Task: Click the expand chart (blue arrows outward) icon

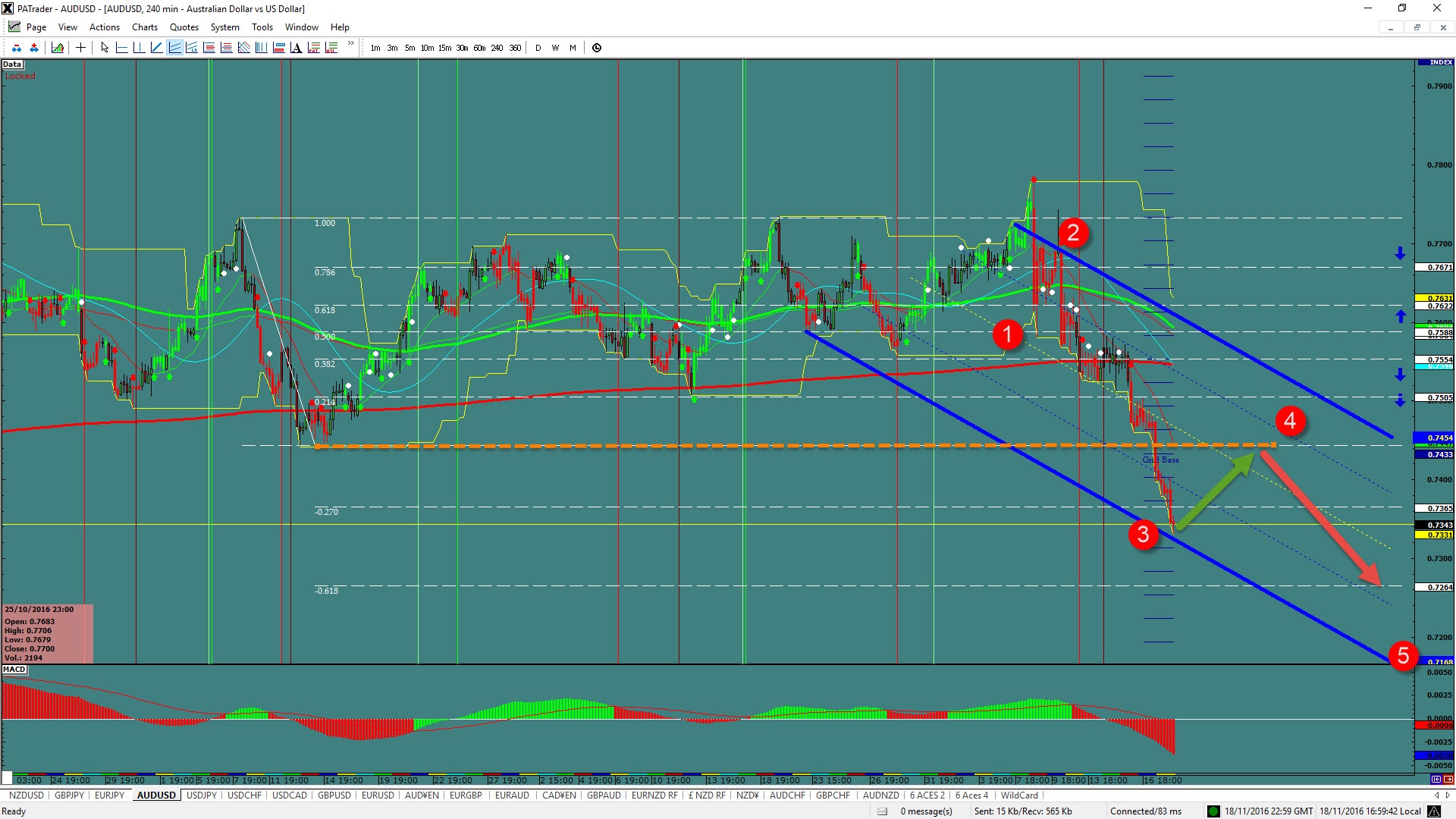Action: tap(34, 48)
